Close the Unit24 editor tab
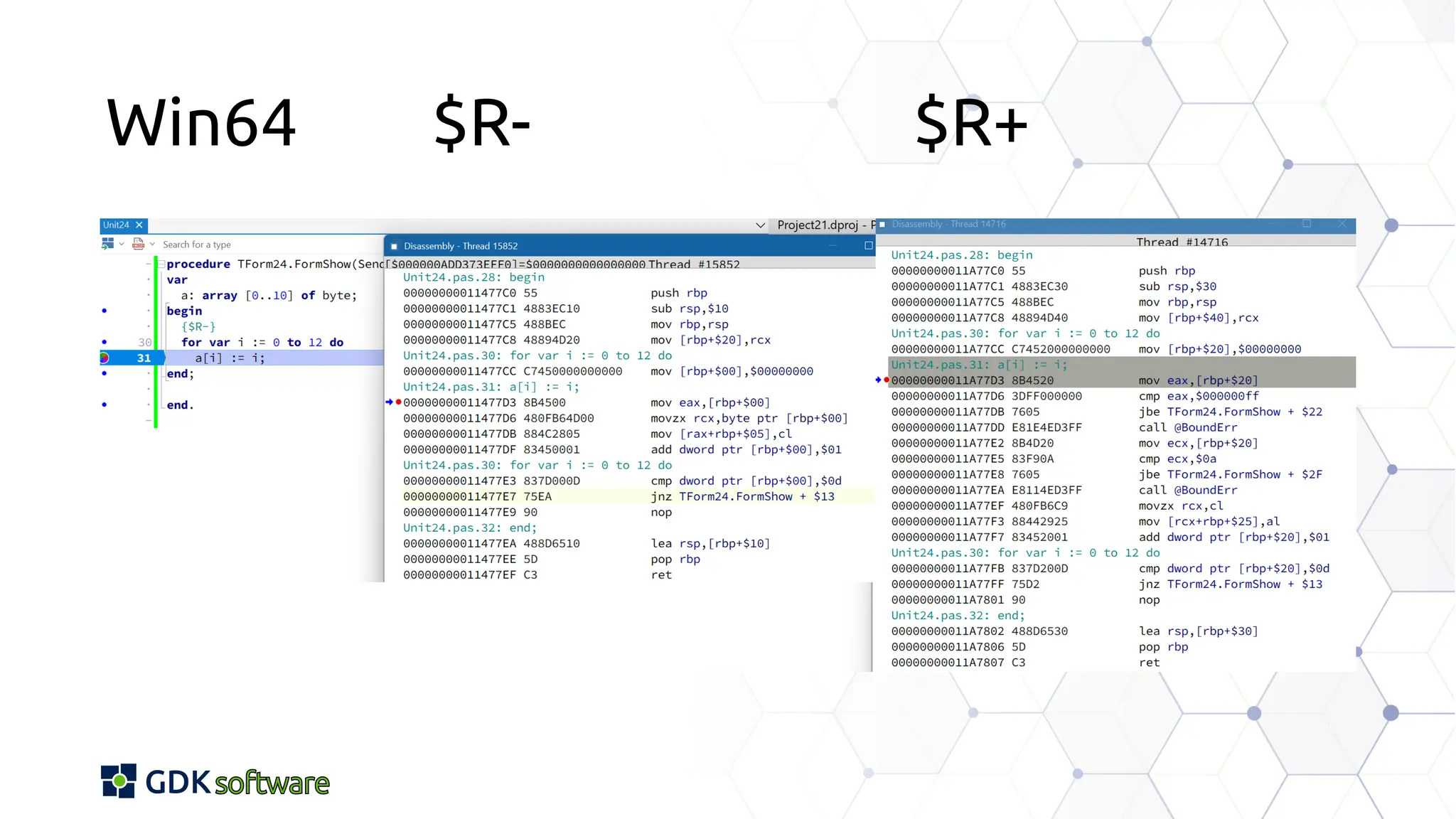This screenshot has width=1456, height=819. point(139,225)
